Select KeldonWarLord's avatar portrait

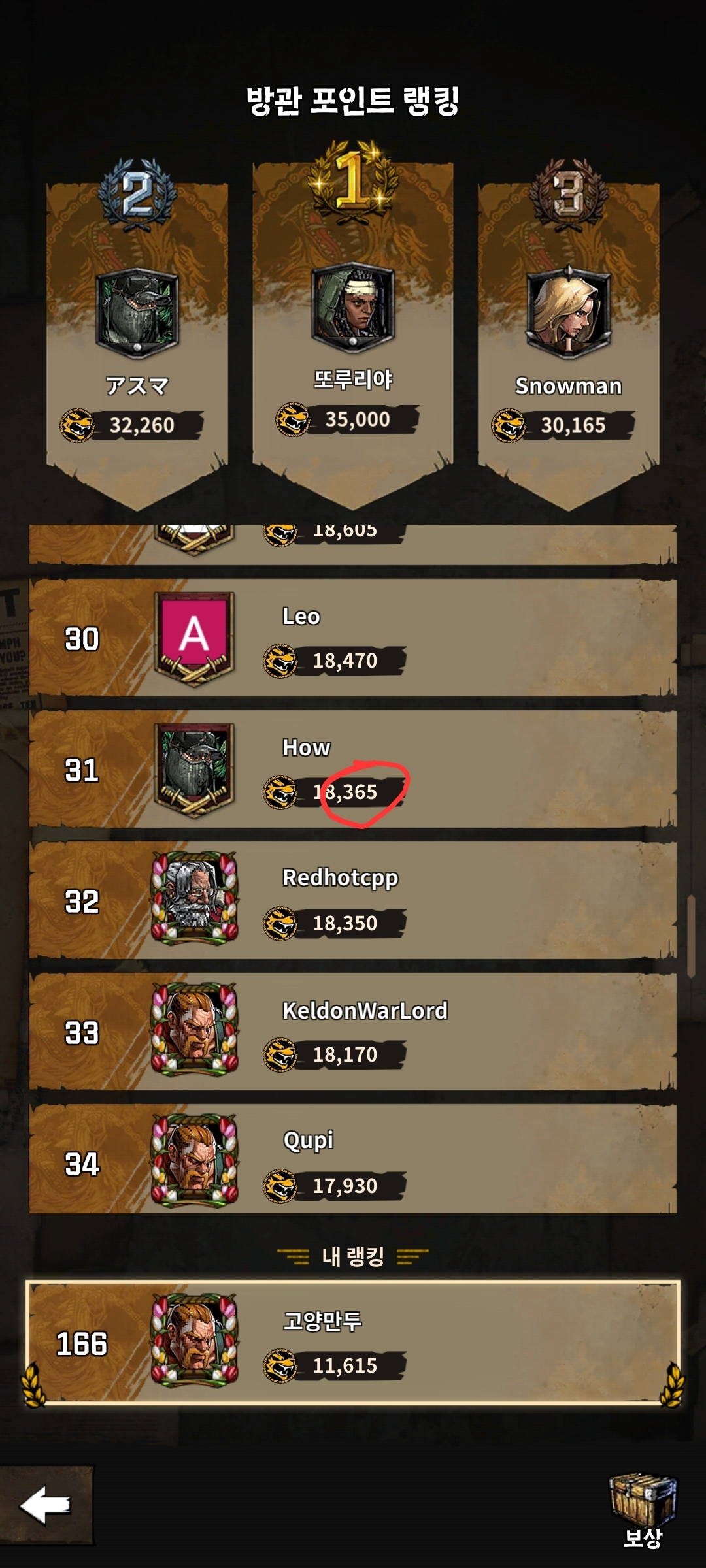pos(194,1029)
